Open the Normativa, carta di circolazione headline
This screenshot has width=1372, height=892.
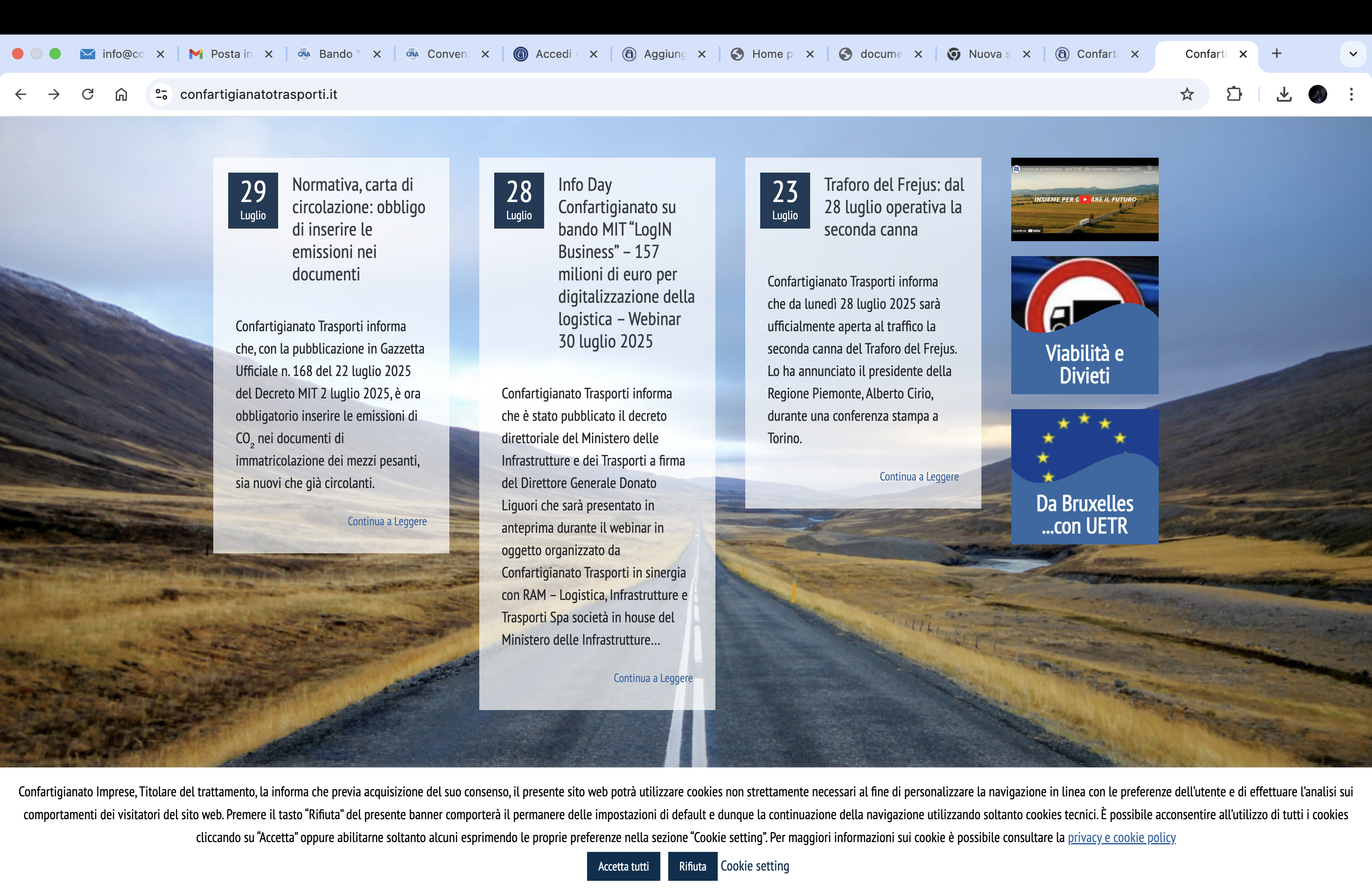coord(358,230)
